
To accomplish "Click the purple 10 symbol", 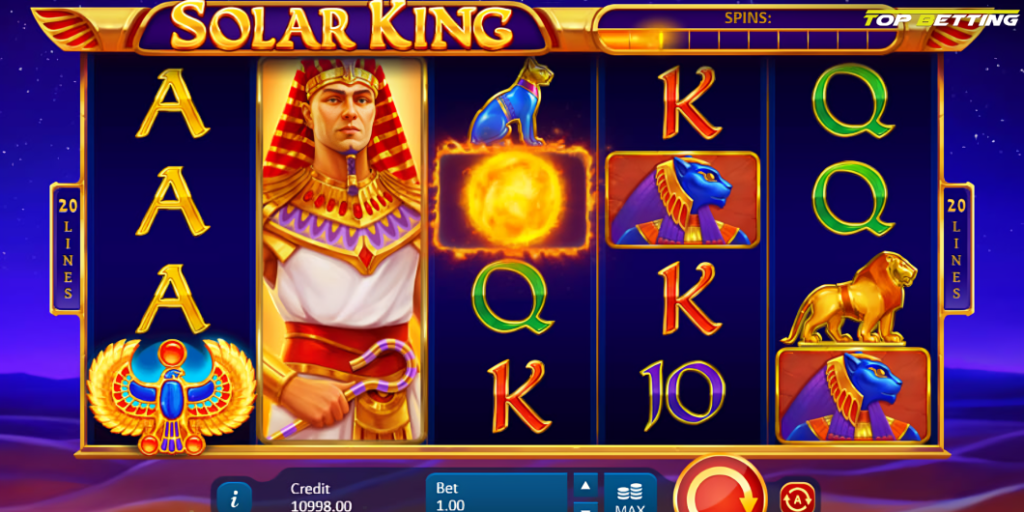I will pyautogui.click(x=682, y=396).
